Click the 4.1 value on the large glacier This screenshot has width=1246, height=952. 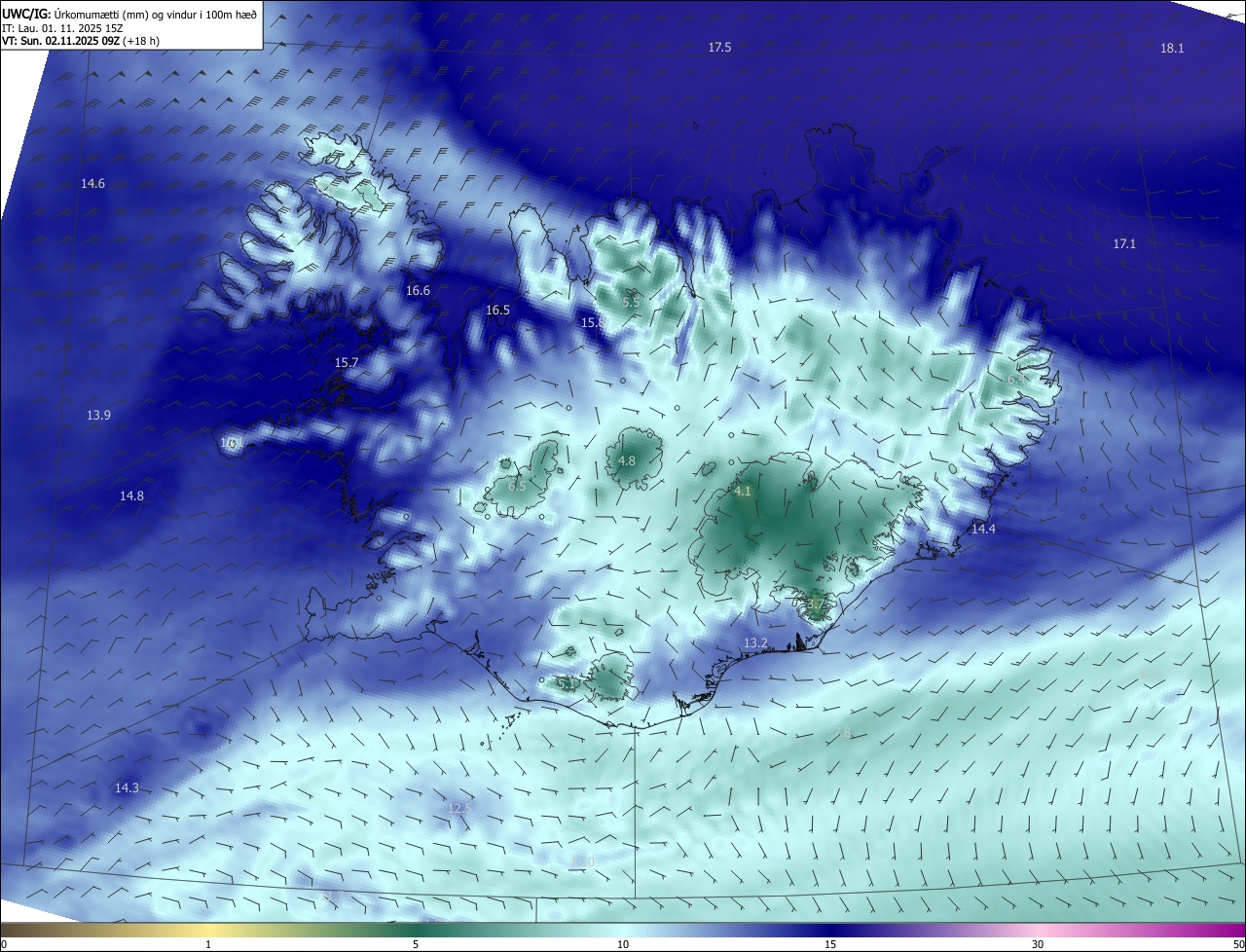tap(743, 493)
